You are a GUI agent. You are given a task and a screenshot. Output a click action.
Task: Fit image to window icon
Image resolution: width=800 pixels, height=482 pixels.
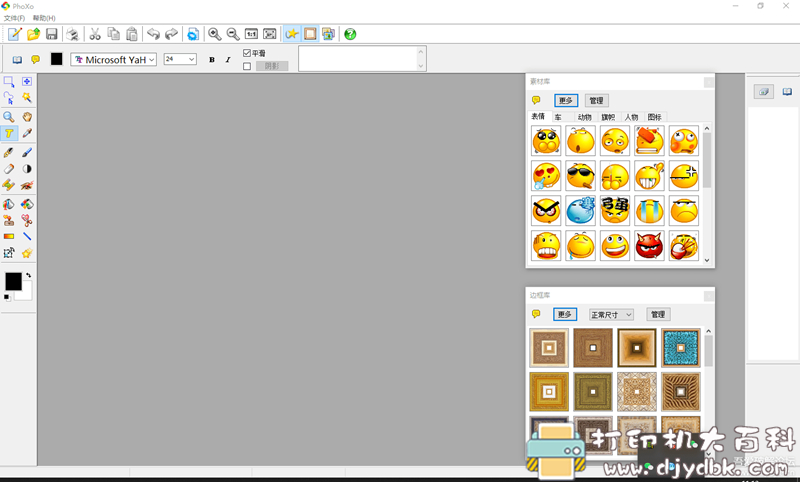pos(269,34)
